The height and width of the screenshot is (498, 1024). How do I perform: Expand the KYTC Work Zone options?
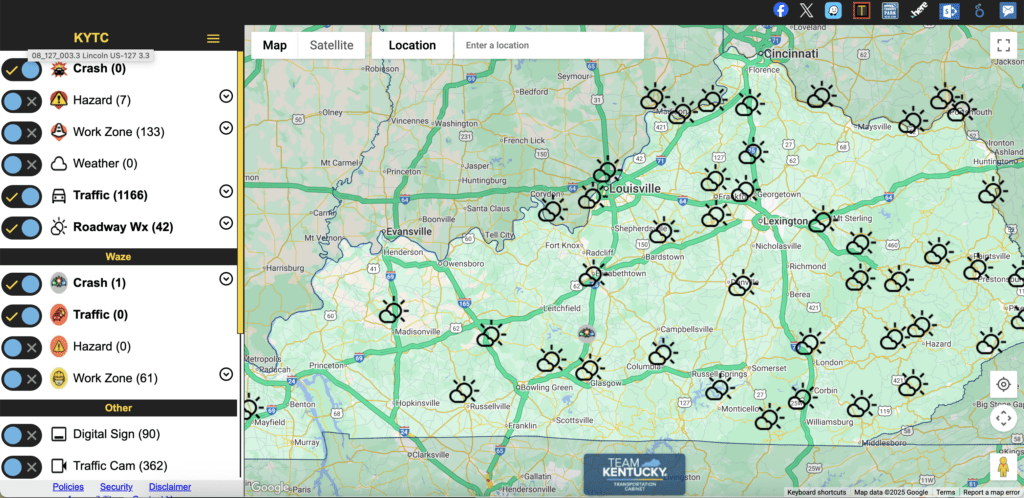[x=226, y=128]
